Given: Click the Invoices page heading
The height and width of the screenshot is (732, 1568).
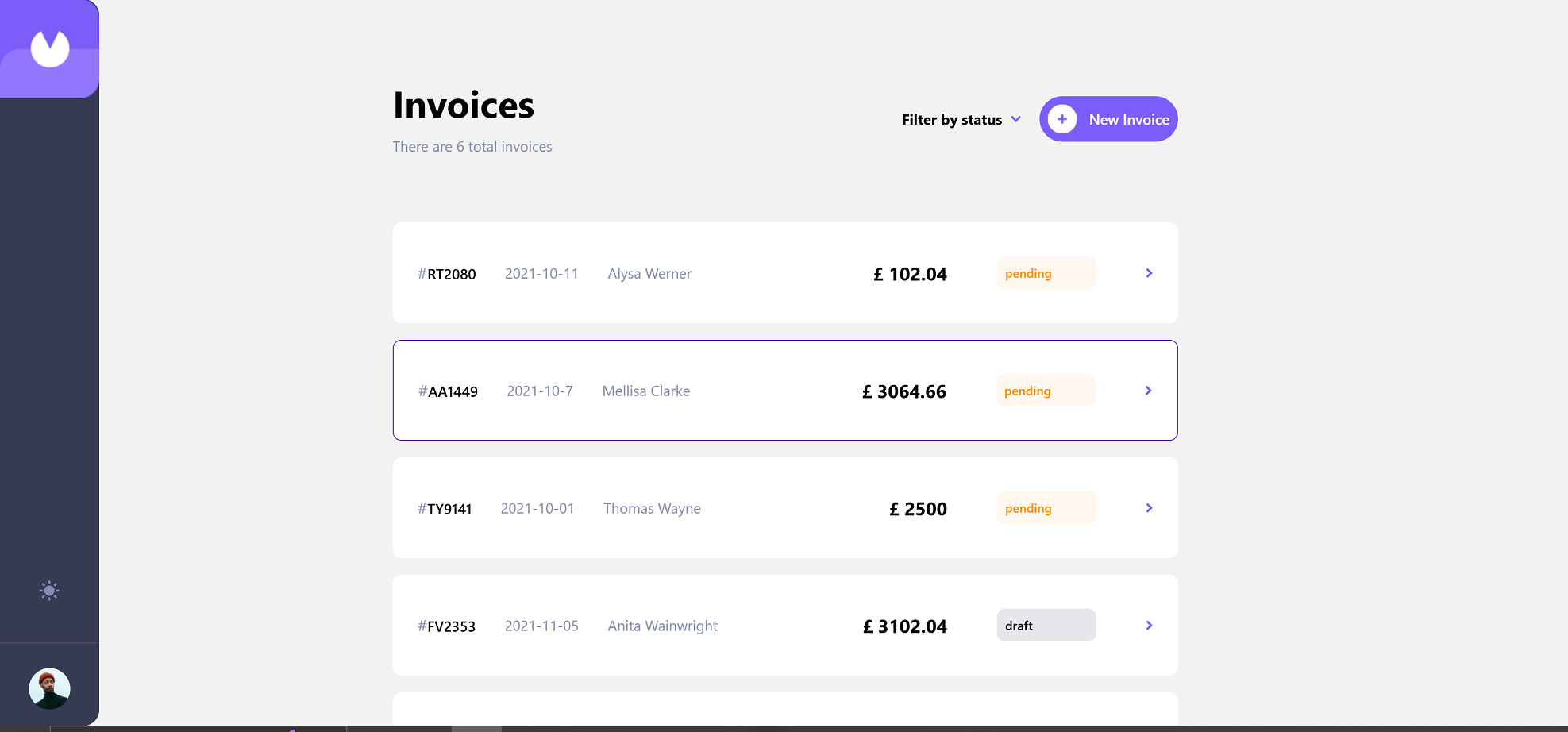Looking at the screenshot, I should point(464,106).
